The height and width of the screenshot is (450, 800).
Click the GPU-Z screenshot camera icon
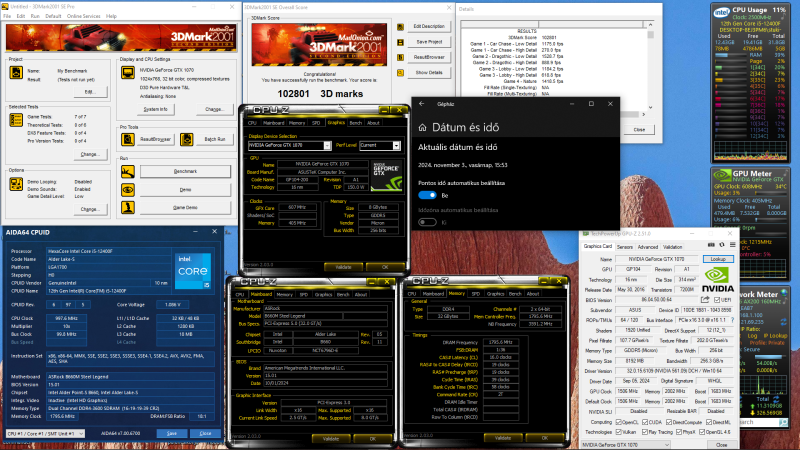(711, 245)
